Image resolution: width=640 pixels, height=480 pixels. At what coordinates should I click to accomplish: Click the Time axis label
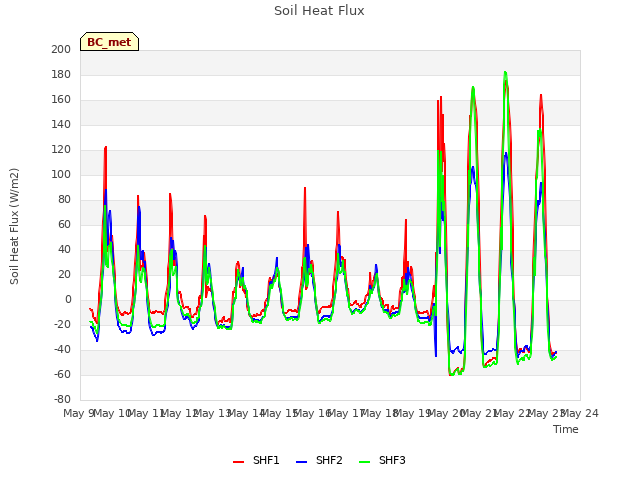pos(566,429)
